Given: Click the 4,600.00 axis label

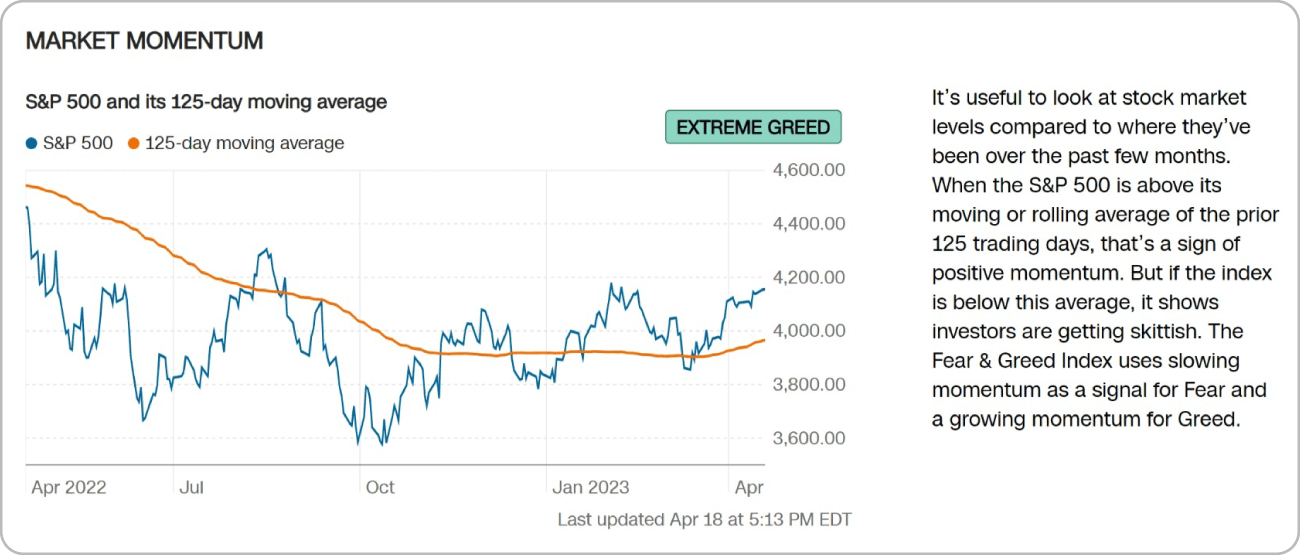Looking at the screenshot, I should pos(809,170).
